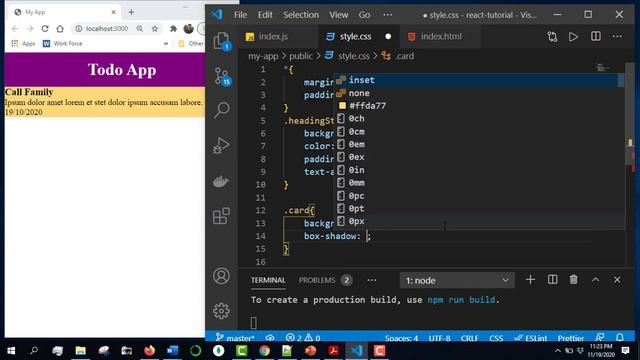Open editor More Actions ellipsis

[617, 37]
